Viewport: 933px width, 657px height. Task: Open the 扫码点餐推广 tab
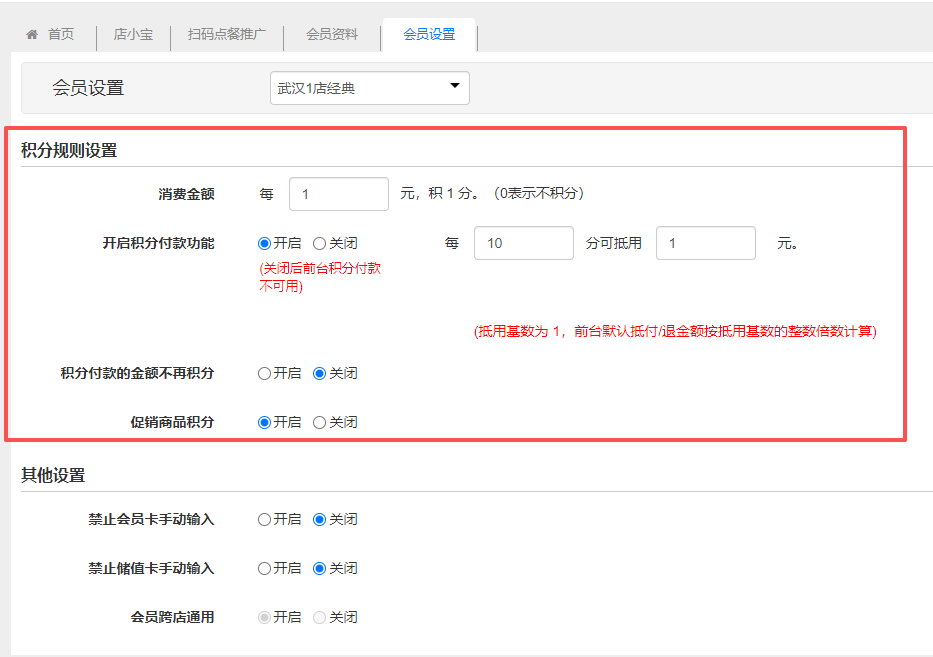(227, 34)
